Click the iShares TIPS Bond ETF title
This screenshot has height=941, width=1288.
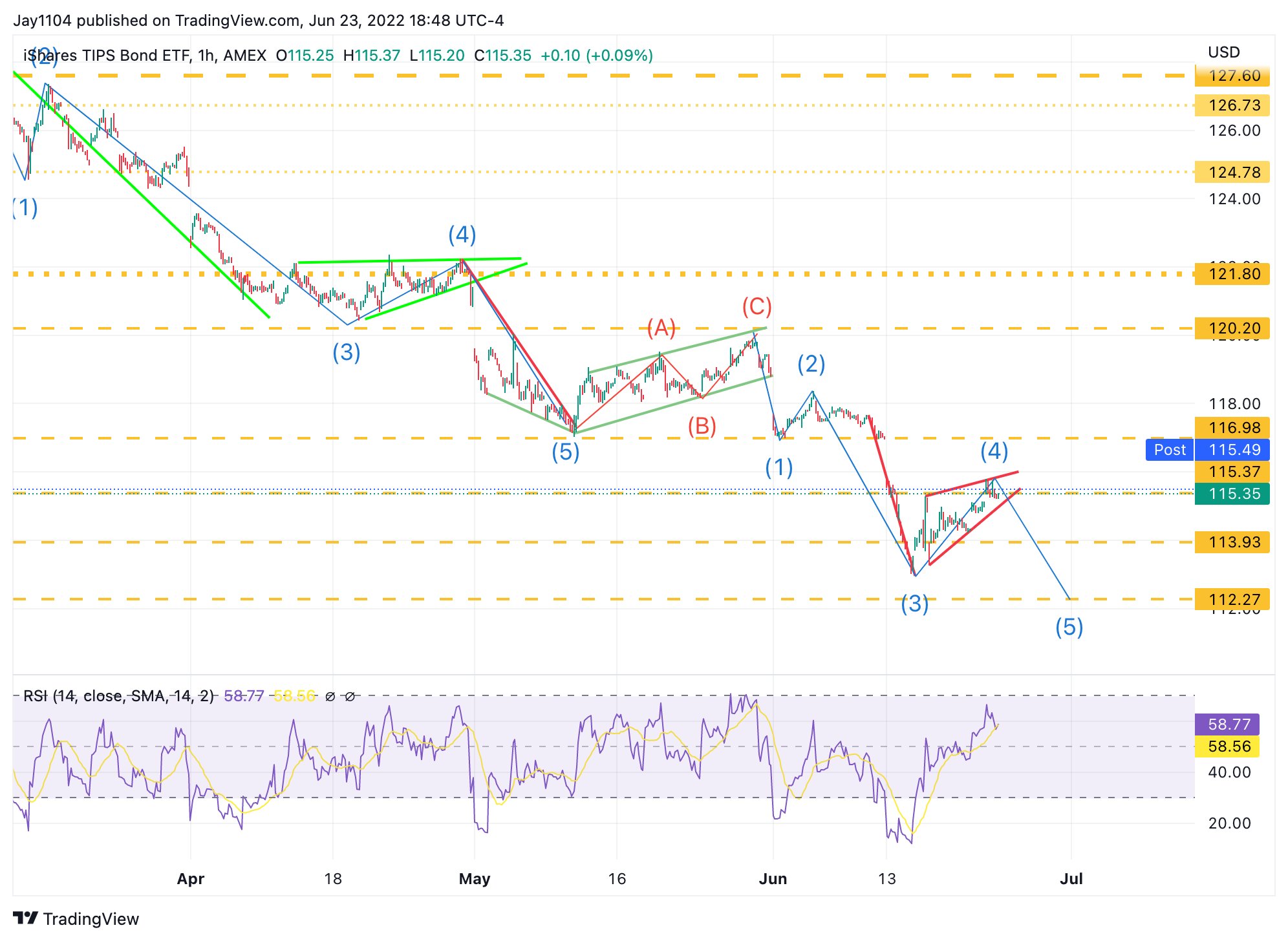pos(107,56)
